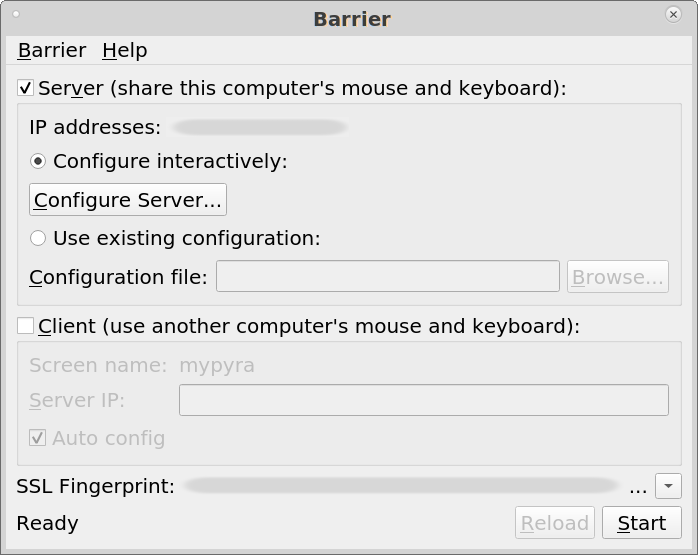Click the window menu dot in title bar
The width and height of the screenshot is (698, 555).
[16, 14]
